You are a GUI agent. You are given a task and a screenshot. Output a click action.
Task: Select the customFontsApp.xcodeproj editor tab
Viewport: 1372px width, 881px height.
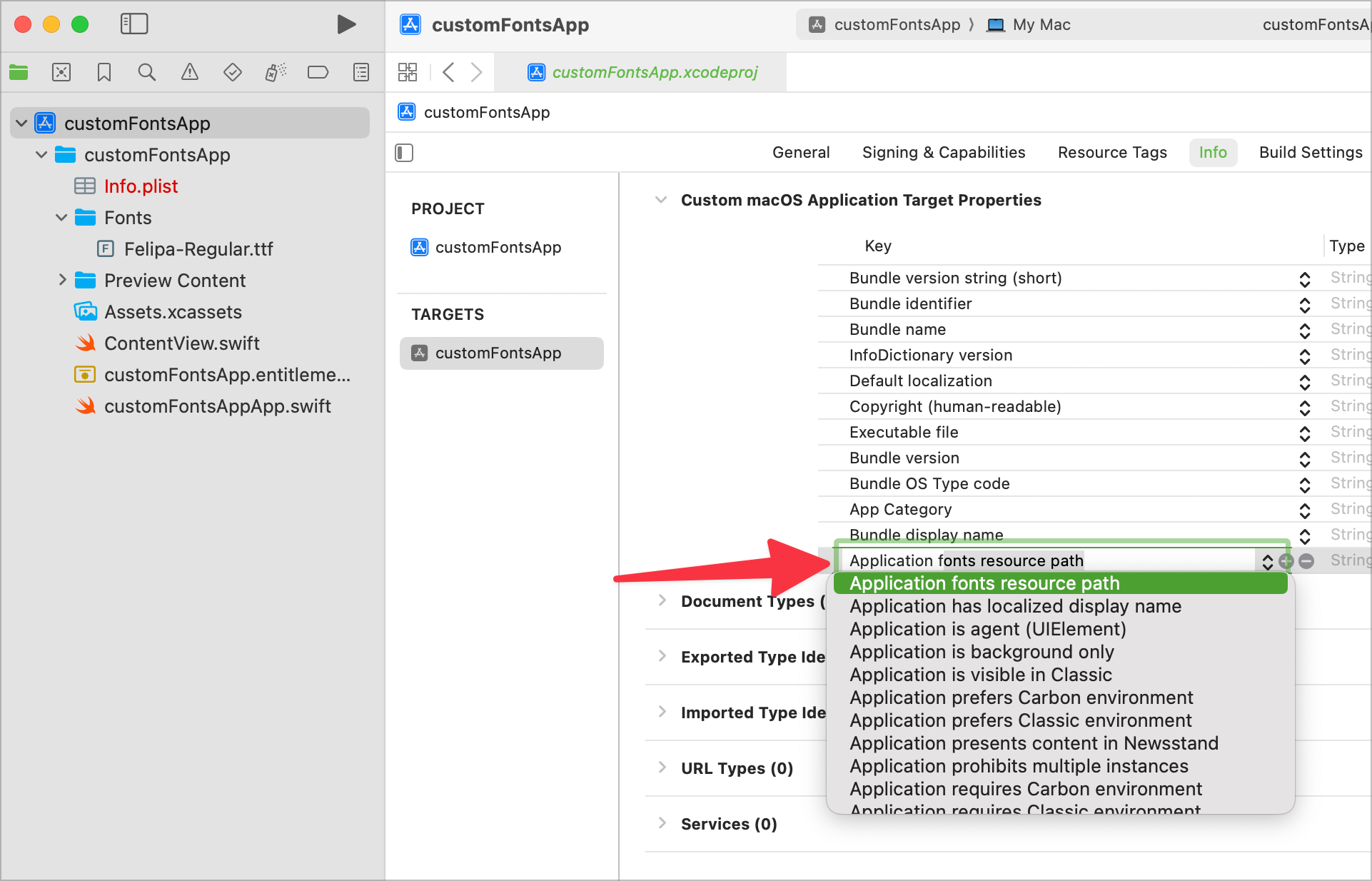[x=642, y=72]
